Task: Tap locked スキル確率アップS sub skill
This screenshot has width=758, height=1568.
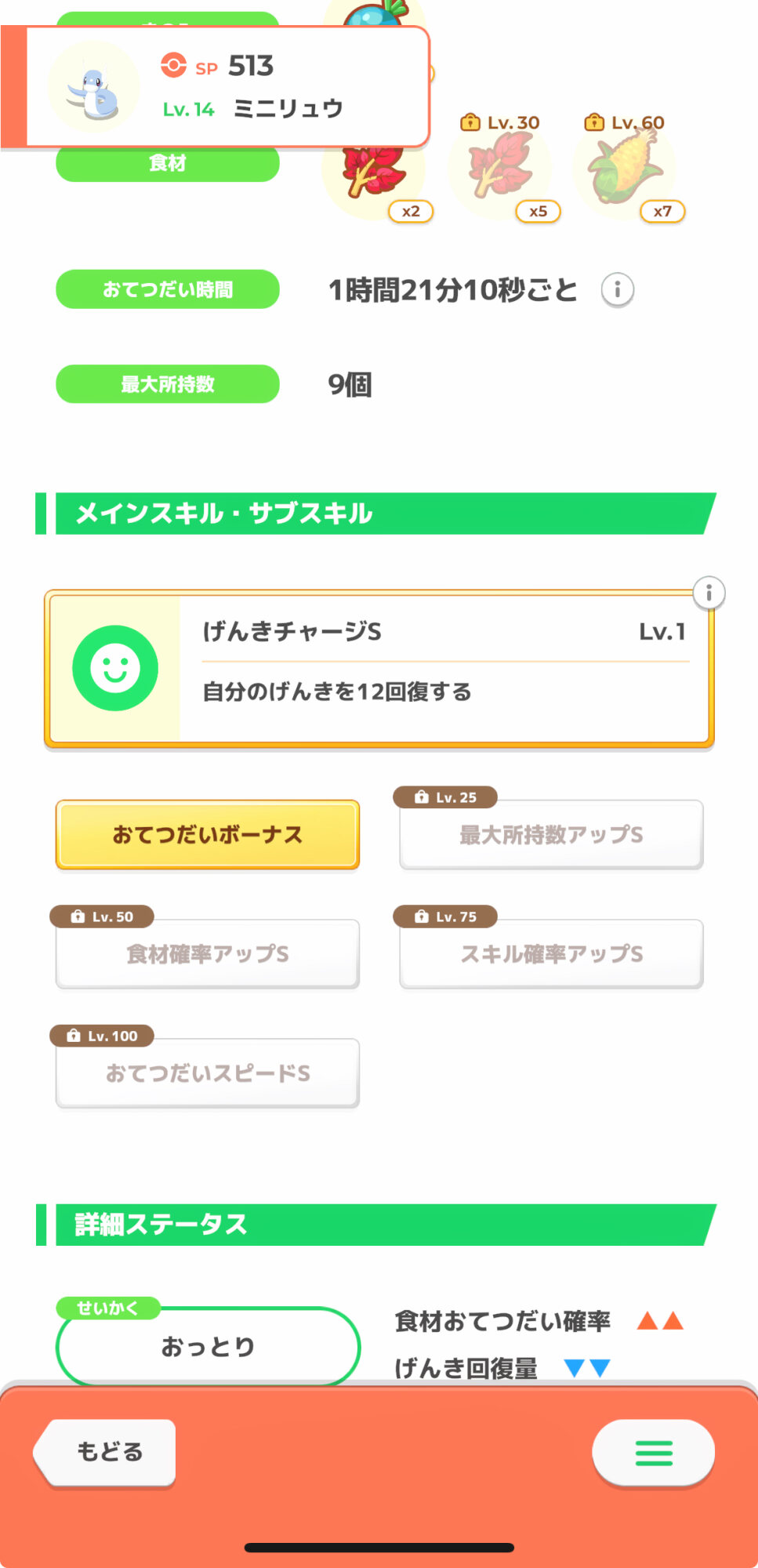Action: click(x=551, y=954)
